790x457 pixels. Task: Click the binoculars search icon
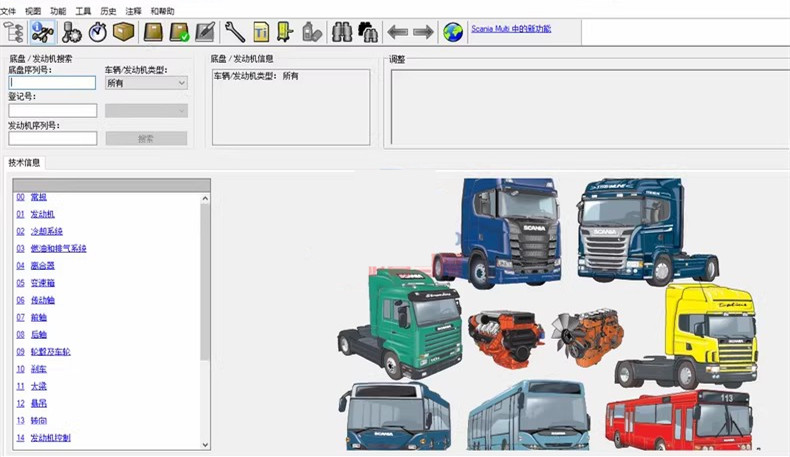[x=342, y=33]
